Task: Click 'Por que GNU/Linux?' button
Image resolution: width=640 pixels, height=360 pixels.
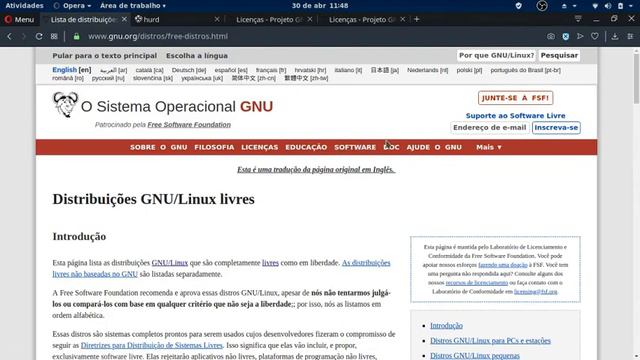Action: [x=496, y=55]
